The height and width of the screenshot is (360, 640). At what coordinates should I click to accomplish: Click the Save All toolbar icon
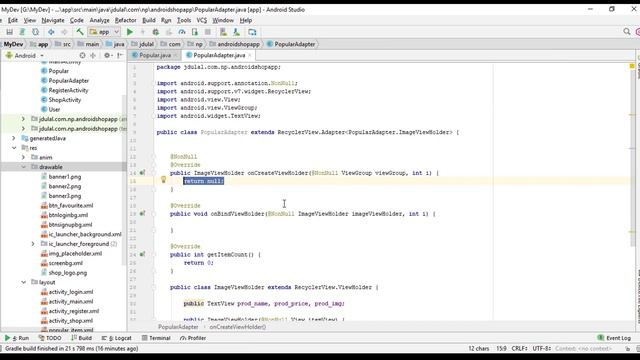click(9, 32)
